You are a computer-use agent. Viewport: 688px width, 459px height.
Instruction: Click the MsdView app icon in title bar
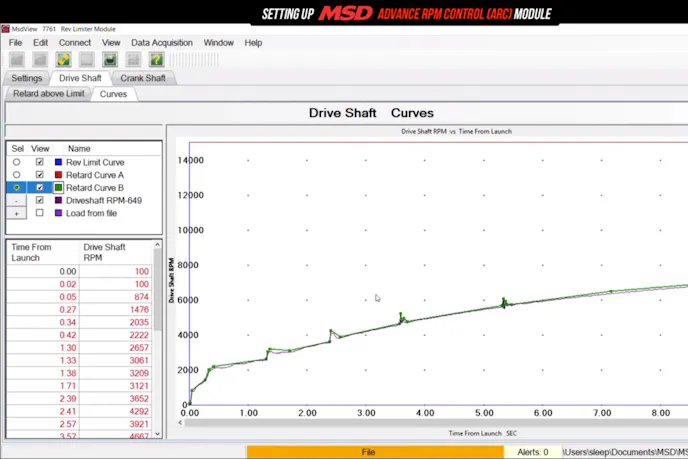coord(5,29)
